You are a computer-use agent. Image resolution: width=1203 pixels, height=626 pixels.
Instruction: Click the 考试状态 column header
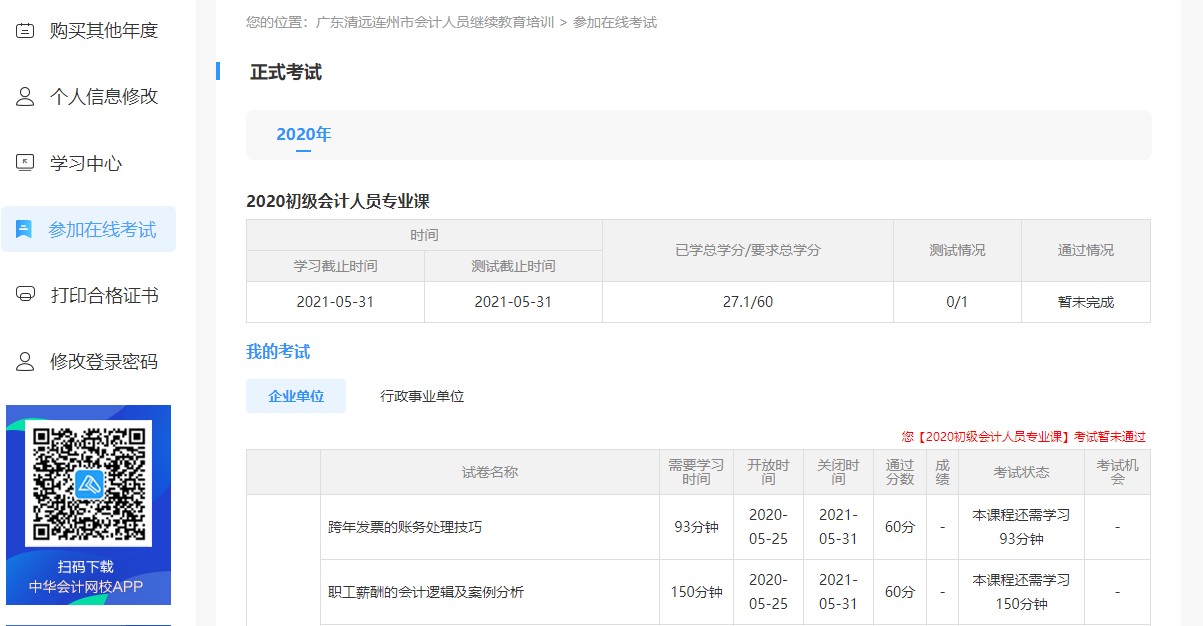(1021, 472)
